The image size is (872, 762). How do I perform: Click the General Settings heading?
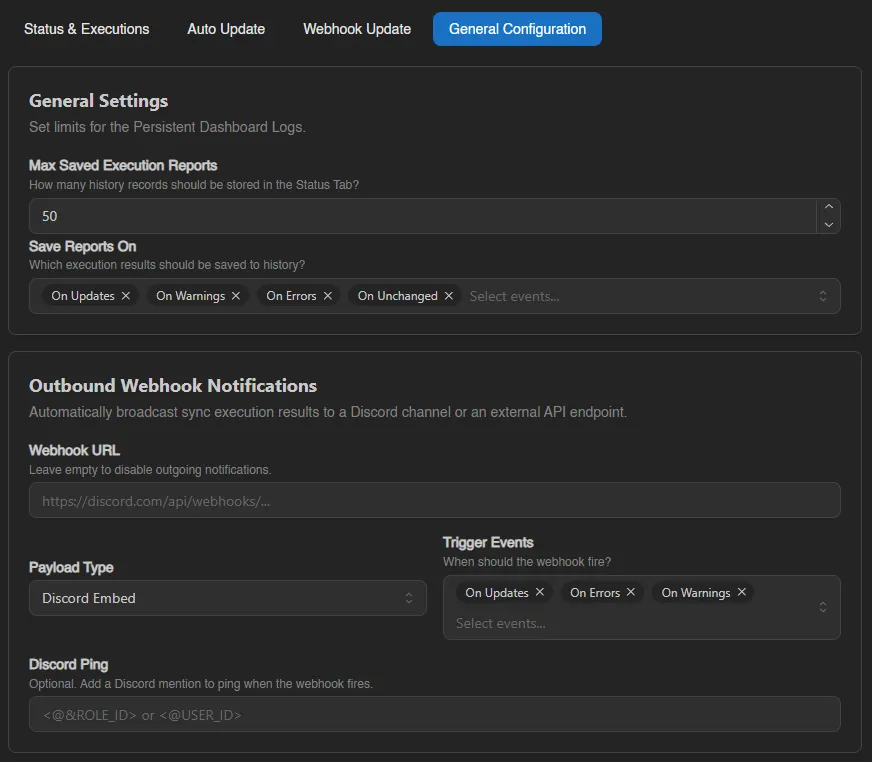(98, 101)
